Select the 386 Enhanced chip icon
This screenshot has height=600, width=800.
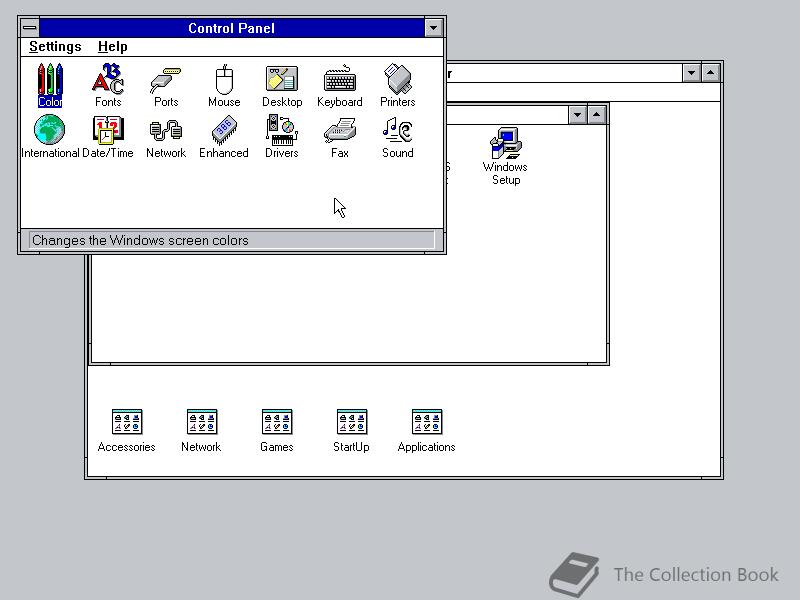(224, 137)
